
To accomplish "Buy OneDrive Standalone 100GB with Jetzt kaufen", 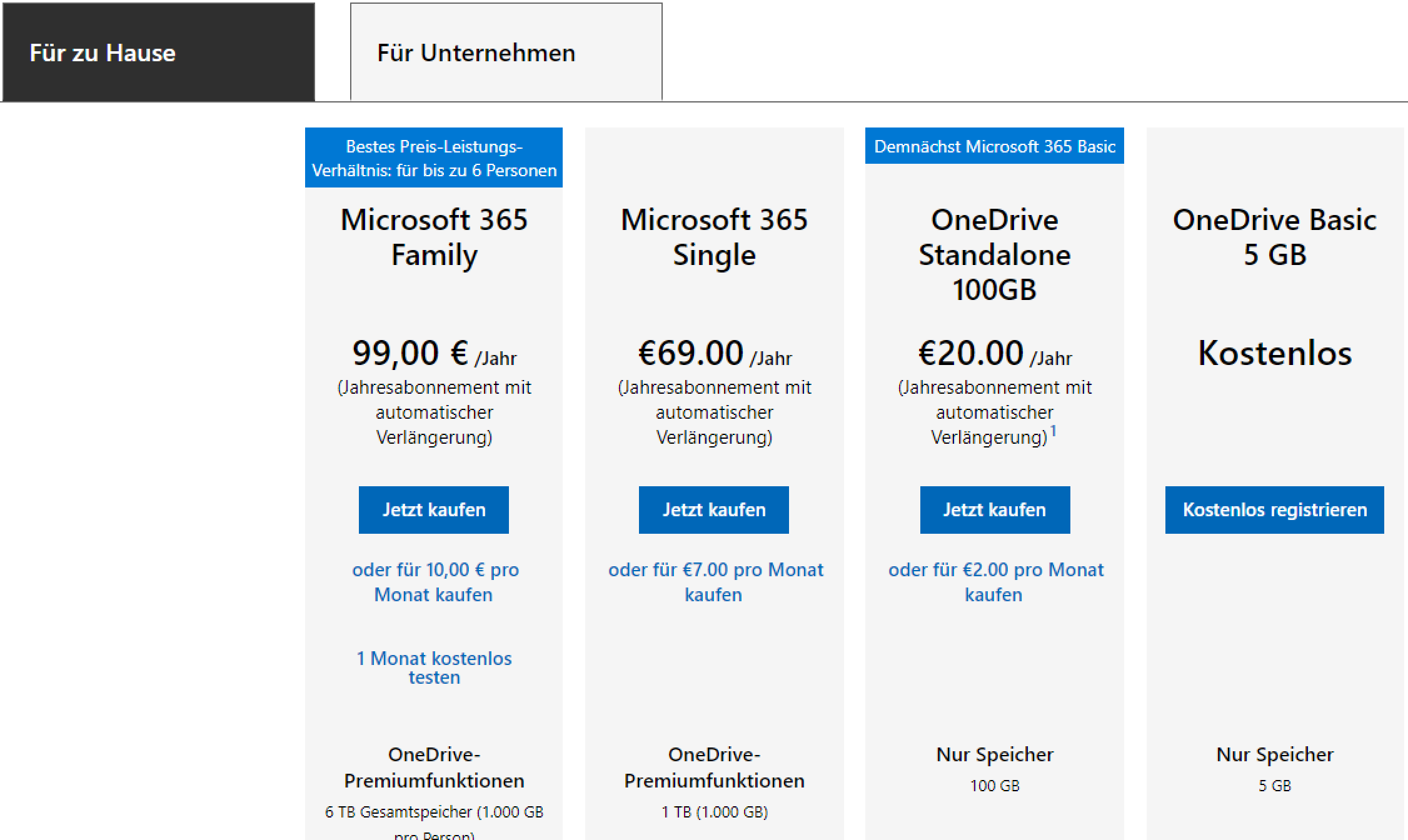I will pyautogui.click(x=994, y=510).
